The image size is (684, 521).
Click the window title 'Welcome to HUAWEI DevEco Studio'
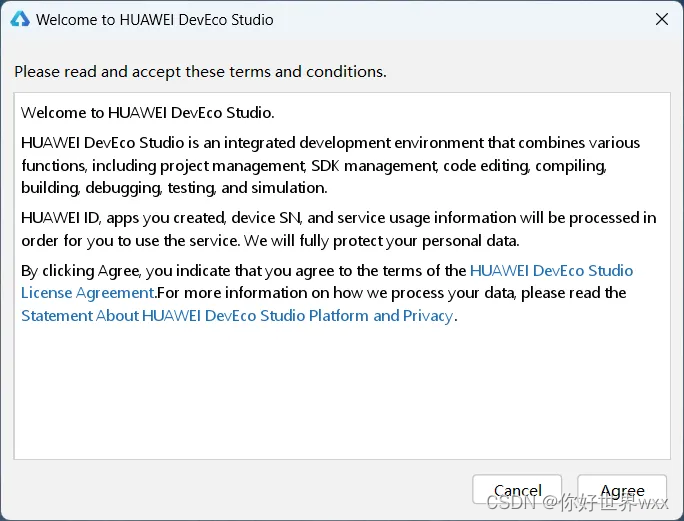coord(154,20)
